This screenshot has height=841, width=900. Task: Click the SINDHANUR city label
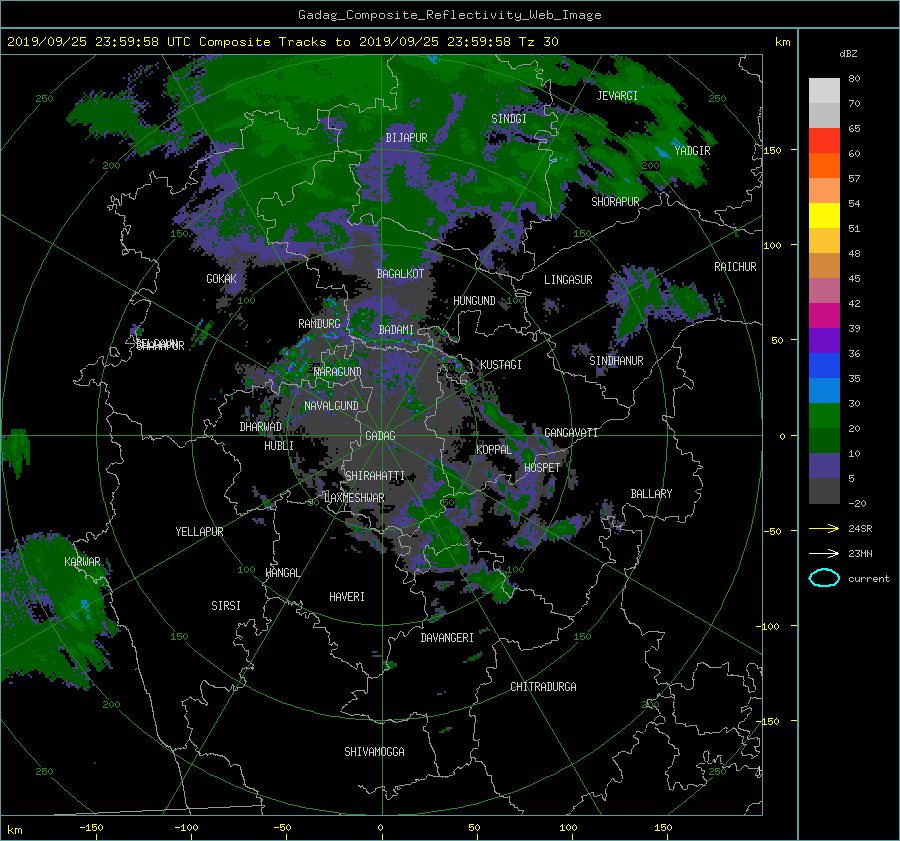click(x=616, y=361)
